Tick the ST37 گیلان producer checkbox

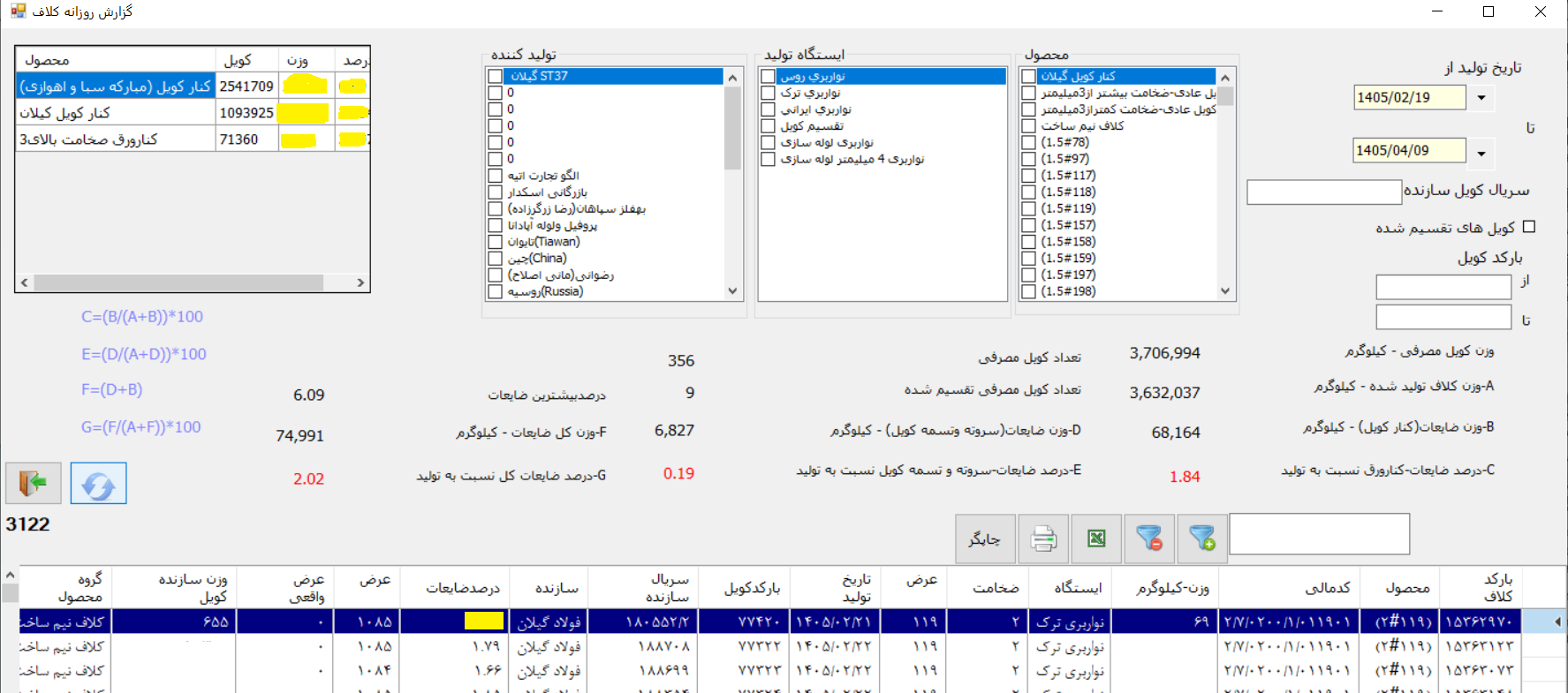pyautogui.click(x=496, y=76)
